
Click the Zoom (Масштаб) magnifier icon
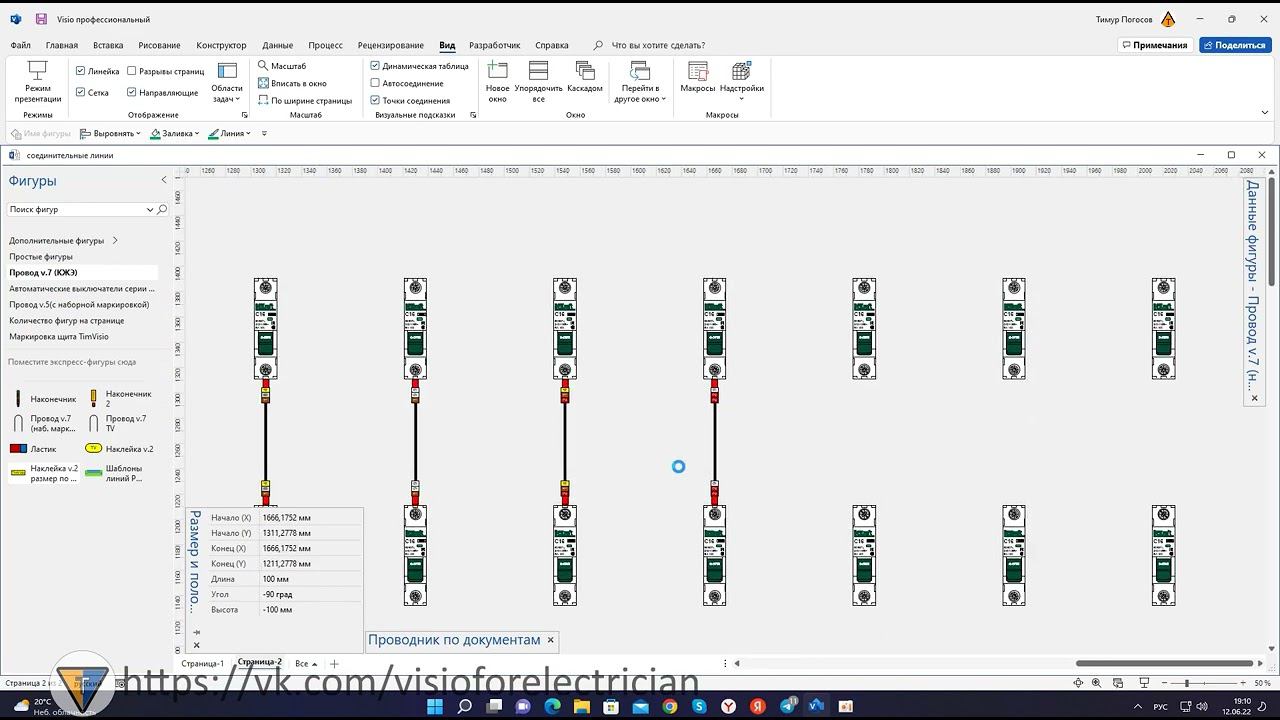pos(263,66)
